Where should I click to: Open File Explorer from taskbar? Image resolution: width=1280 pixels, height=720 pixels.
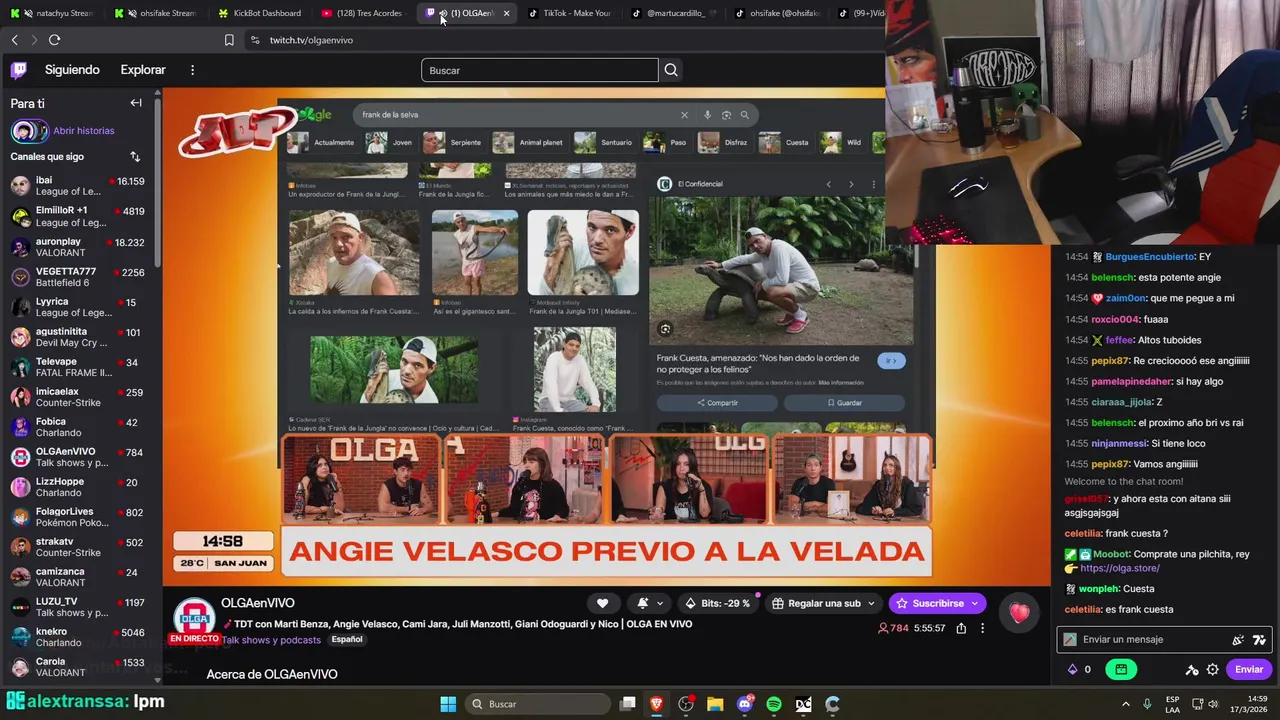[x=715, y=704]
